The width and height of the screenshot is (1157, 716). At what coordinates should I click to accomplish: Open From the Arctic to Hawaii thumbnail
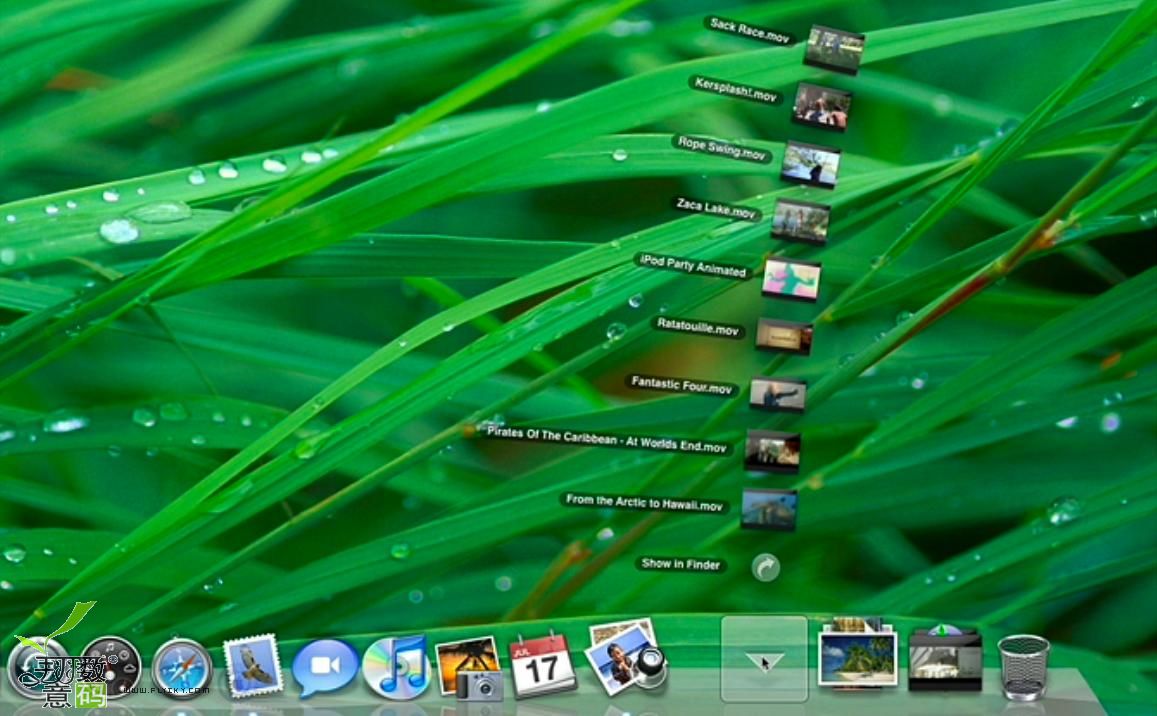point(769,509)
